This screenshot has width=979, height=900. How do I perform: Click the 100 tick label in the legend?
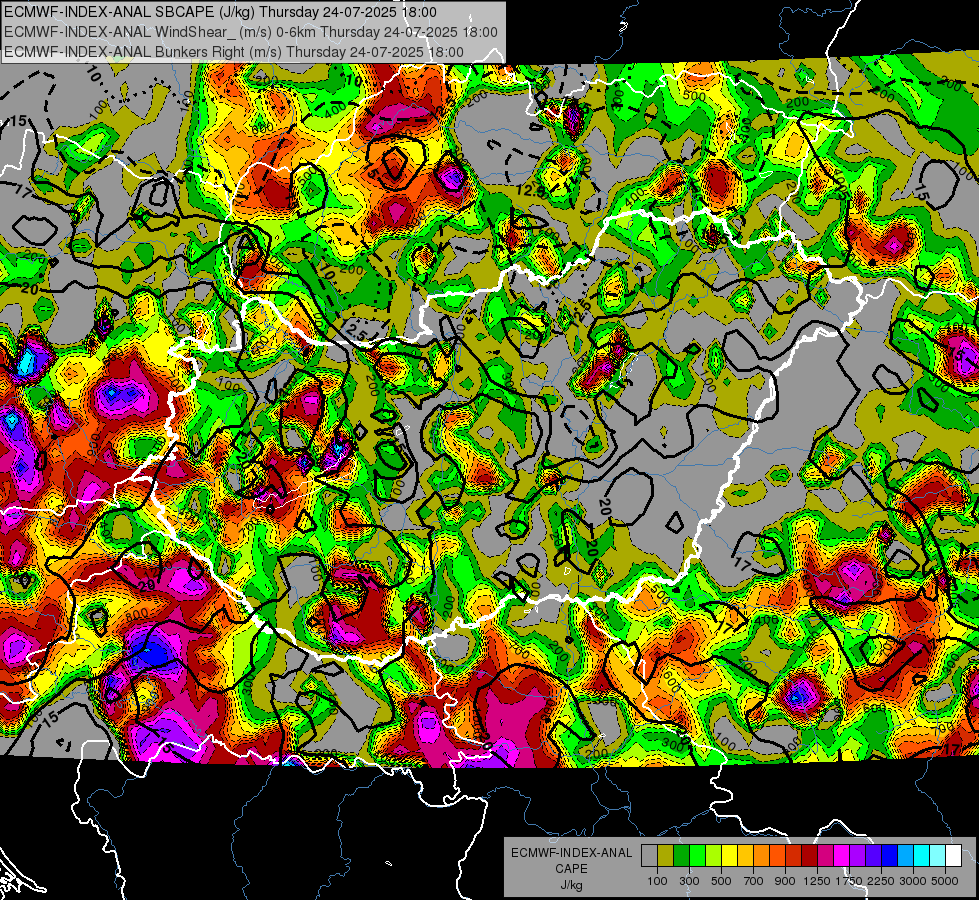[x=657, y=881]
